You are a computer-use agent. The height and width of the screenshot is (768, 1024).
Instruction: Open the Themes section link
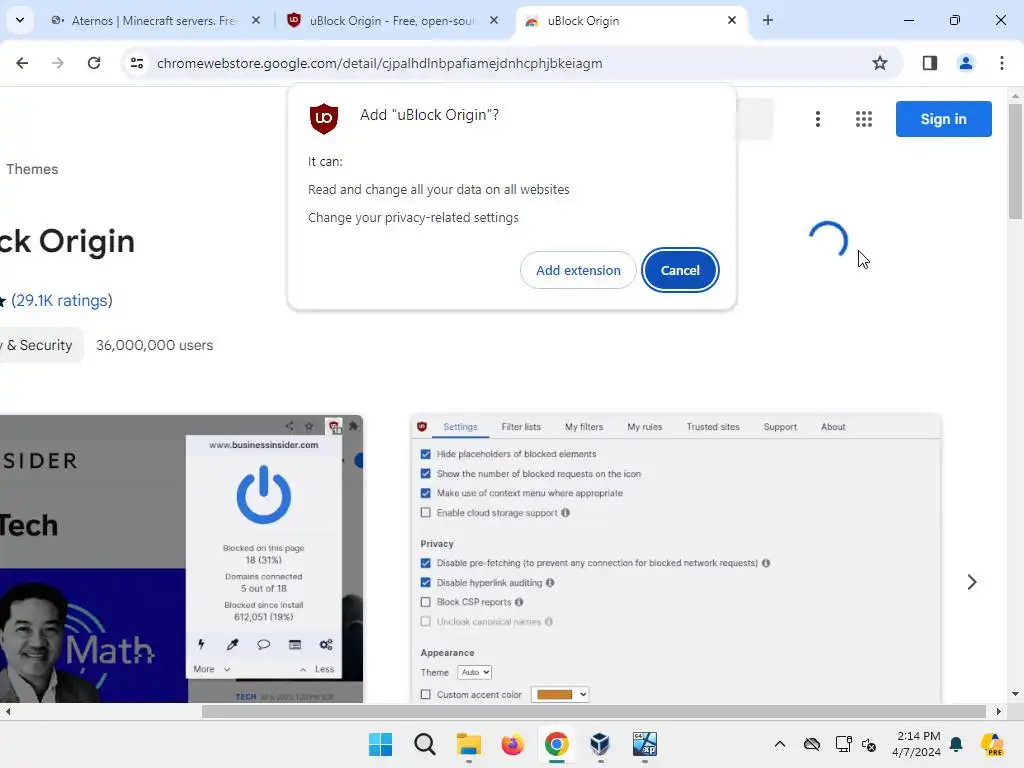[x=32, y=169]
